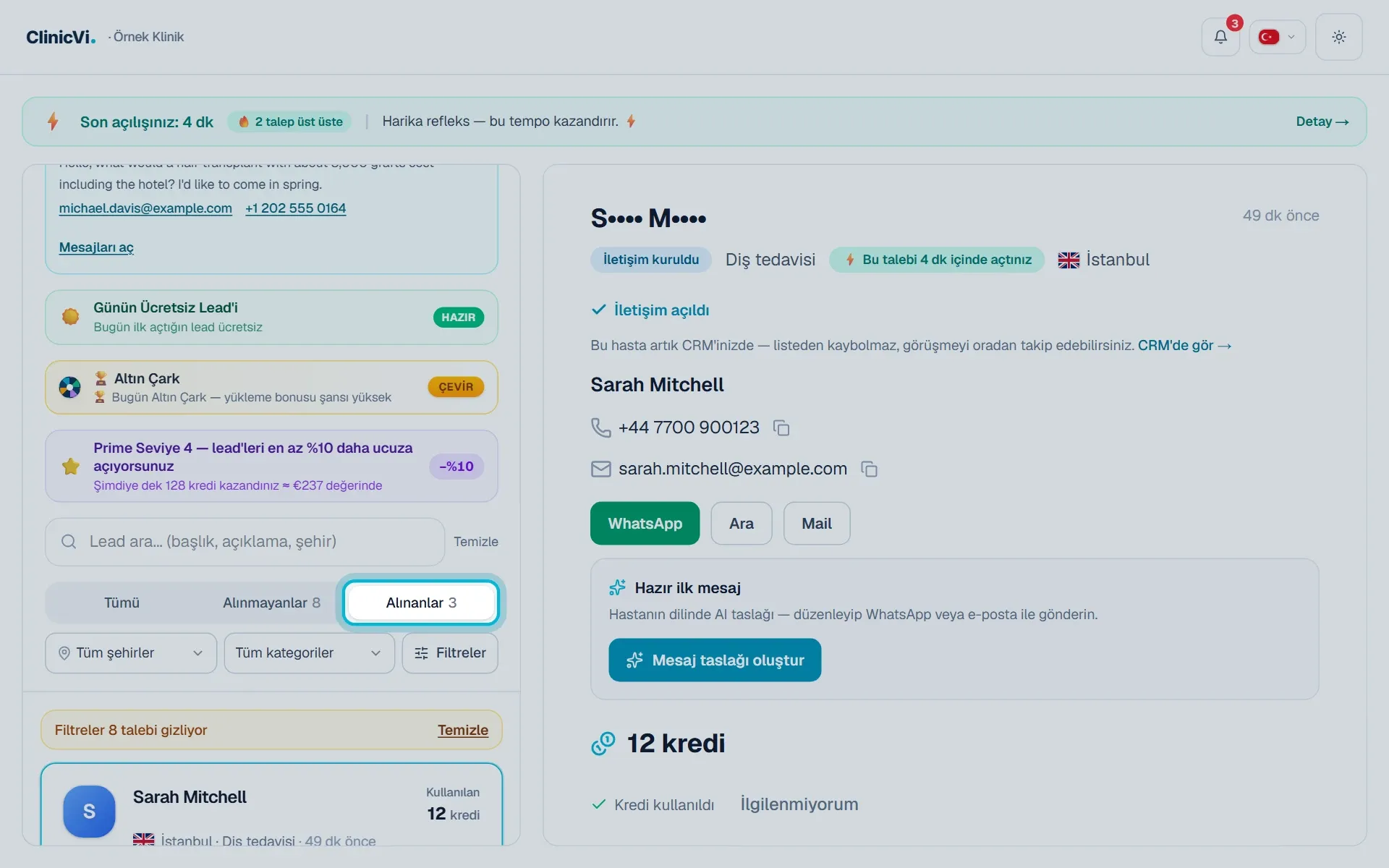Click michael.davis@example.com email link

pyautogui.click(x=145, y=208)
